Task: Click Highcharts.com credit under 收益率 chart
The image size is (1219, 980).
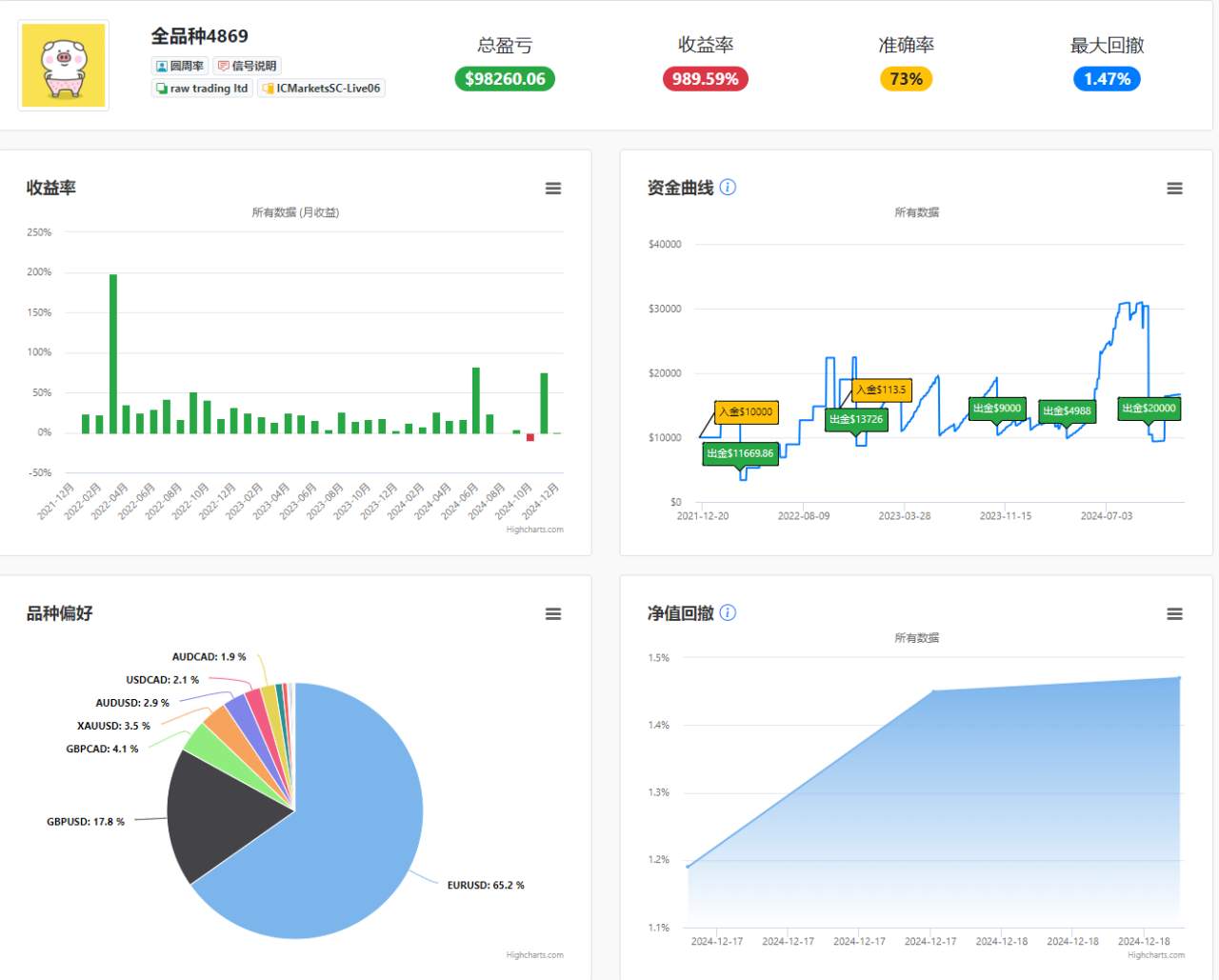Action: [x=535, y=530]
